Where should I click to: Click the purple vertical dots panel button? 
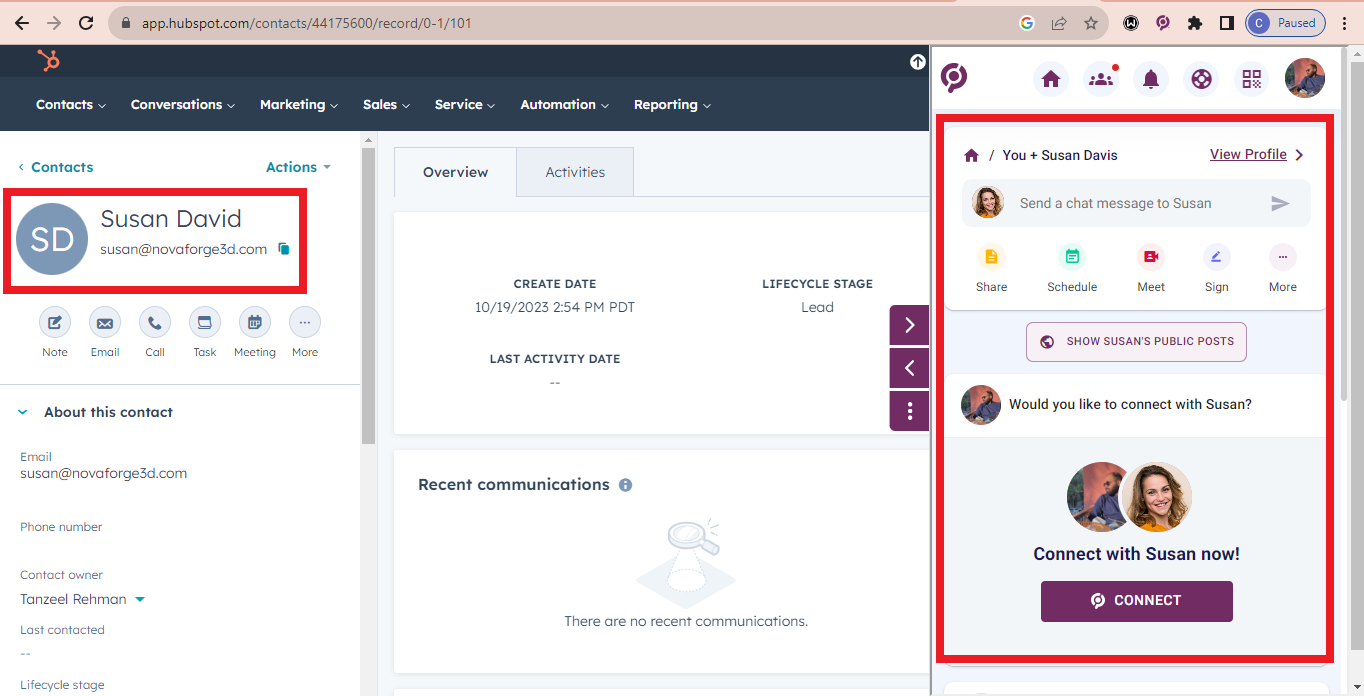pos(909,411)
